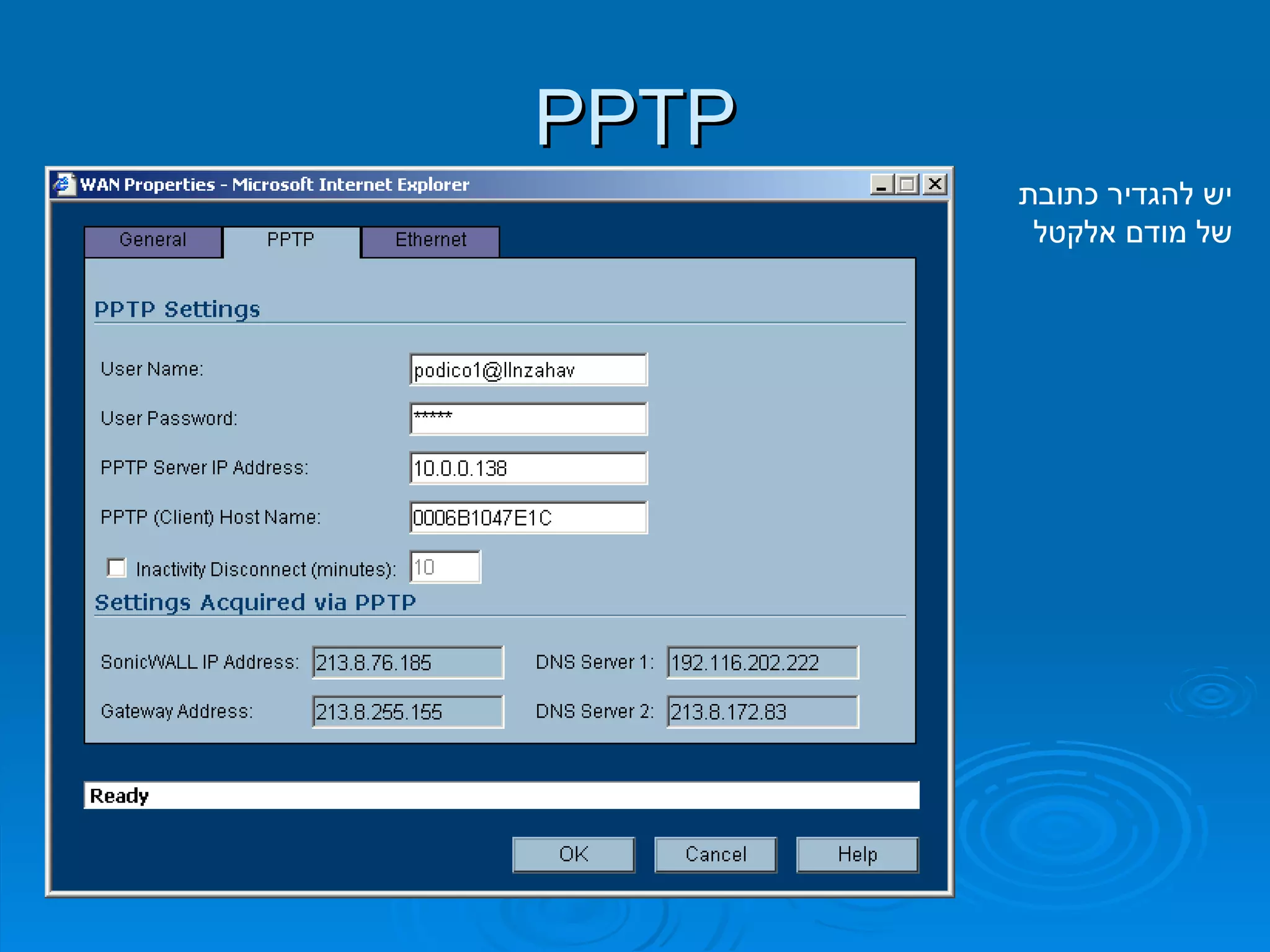Image resolution: width=1270 pixels, height=952 pixels.
Task: Click the User Name label
Action: point(152,369)
